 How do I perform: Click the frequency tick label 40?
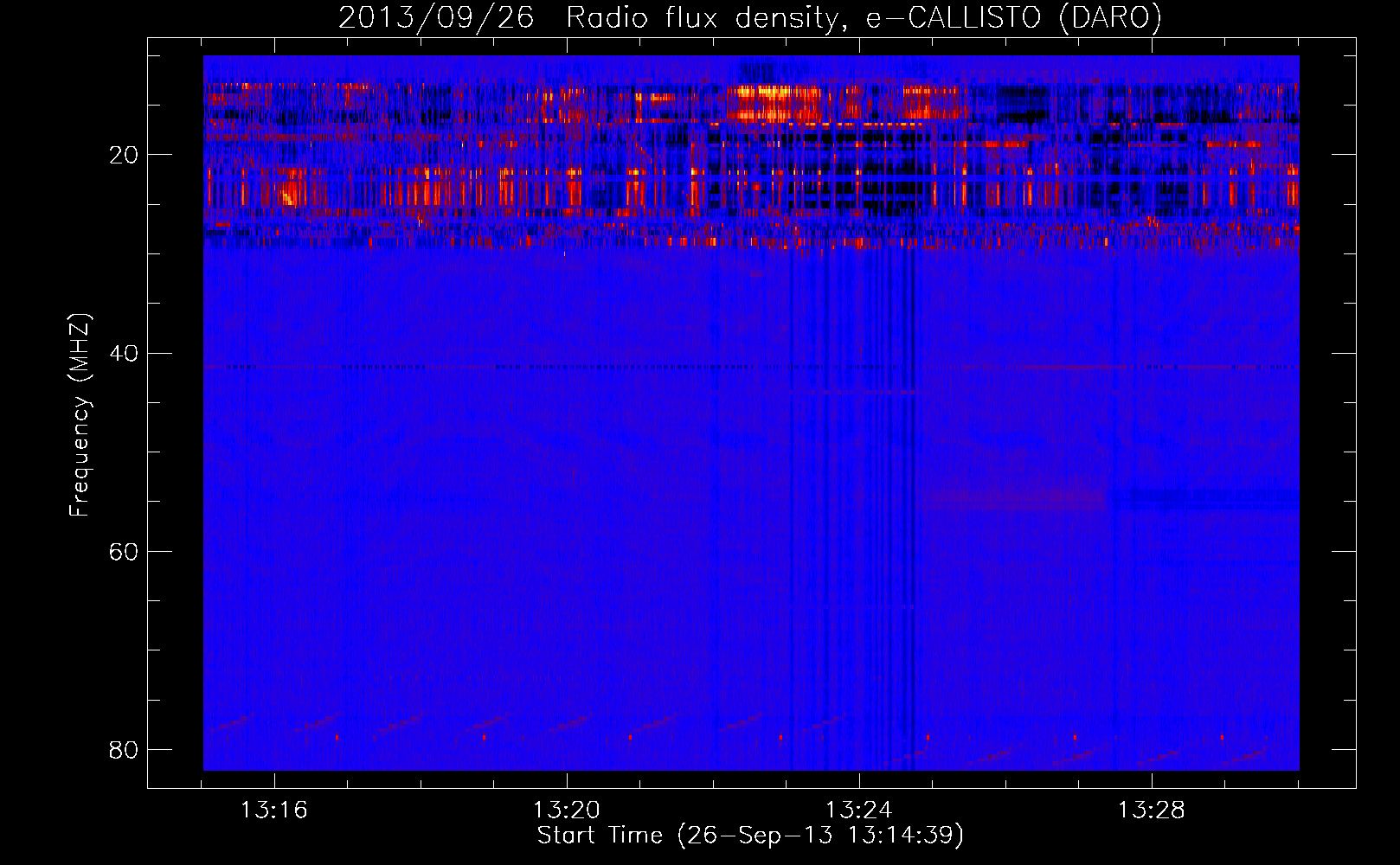(124, 354)
